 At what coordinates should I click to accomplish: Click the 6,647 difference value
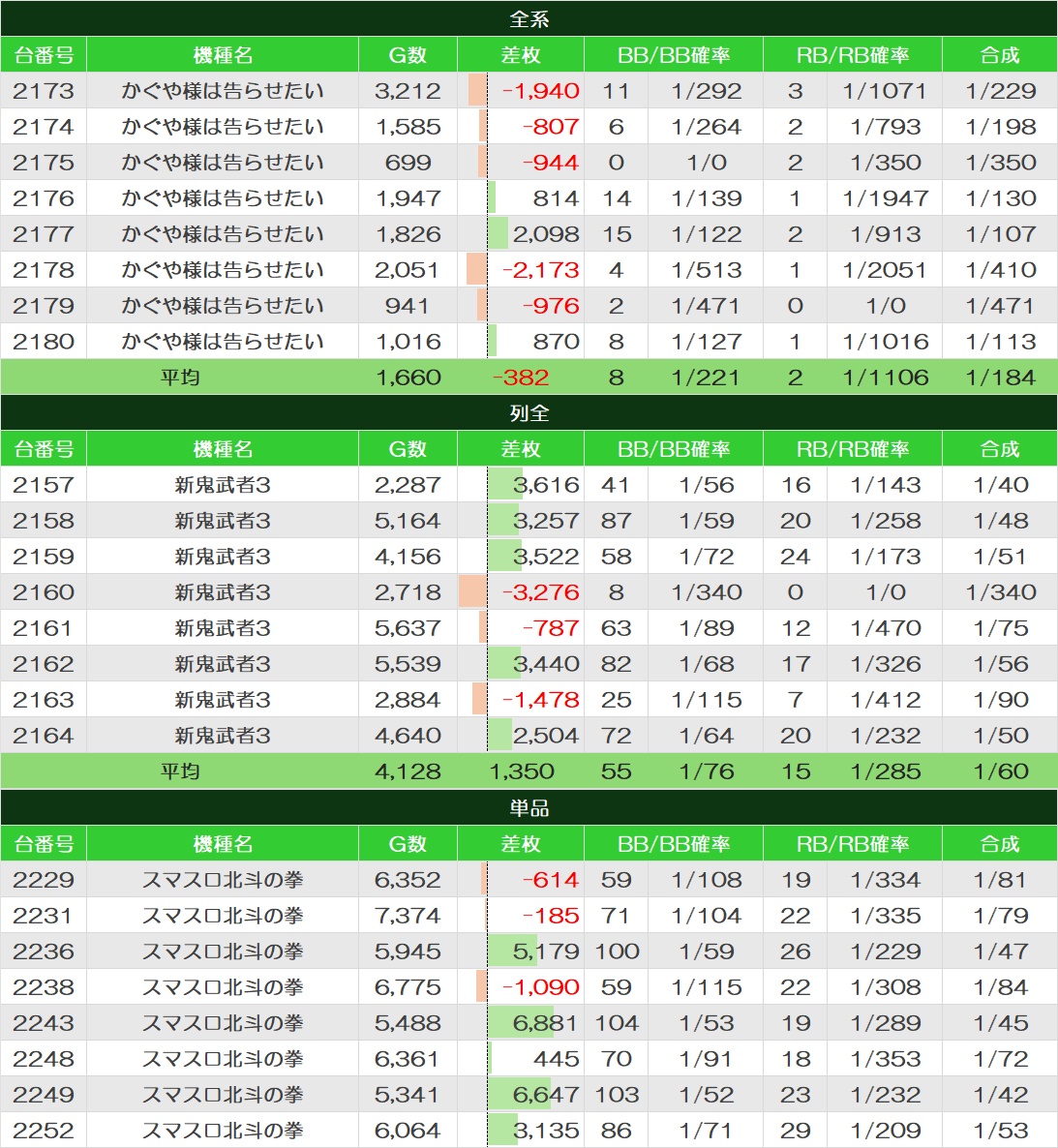[x=546, y=1095]
